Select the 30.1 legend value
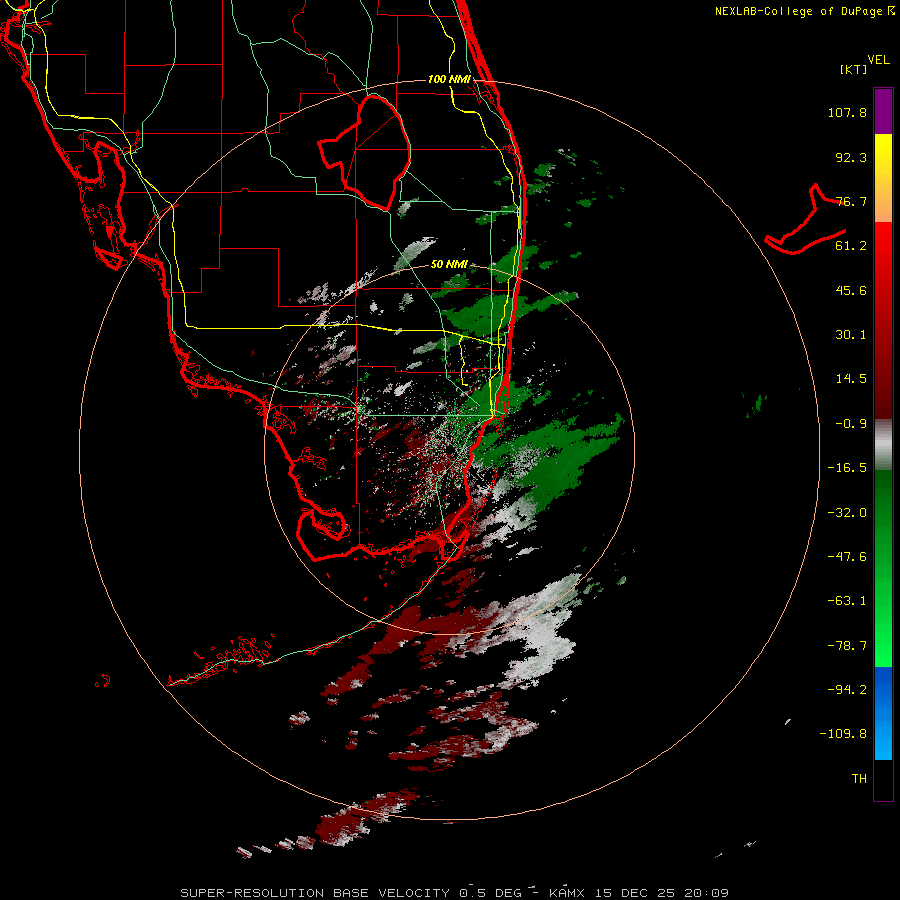This screenshot has width=900, height=900. pos(851,335)
